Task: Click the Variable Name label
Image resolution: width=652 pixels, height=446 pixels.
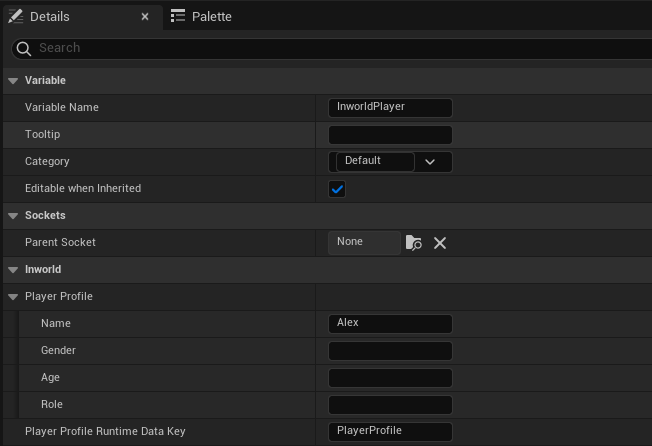Action: click(x=62, y=107)
